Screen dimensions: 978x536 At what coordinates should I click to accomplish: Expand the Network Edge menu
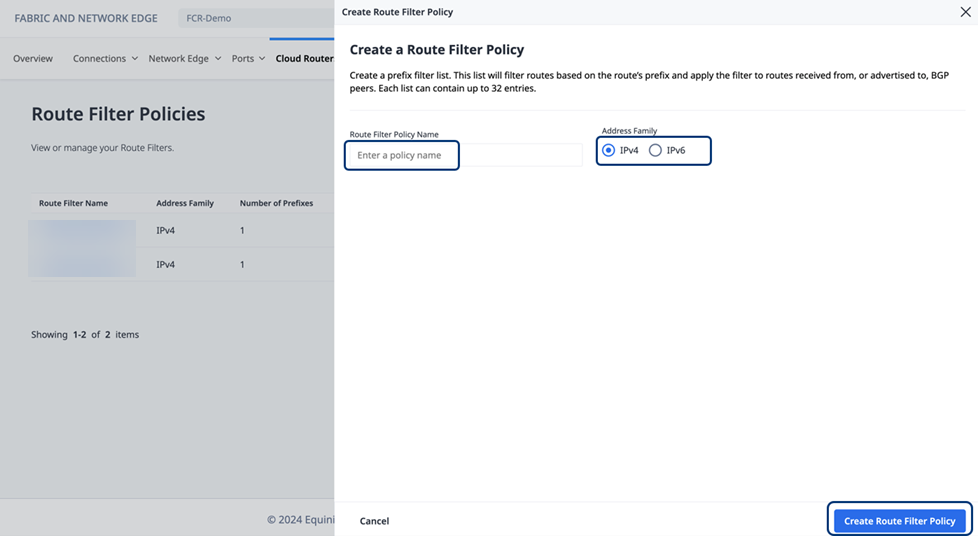click(185, 59)
